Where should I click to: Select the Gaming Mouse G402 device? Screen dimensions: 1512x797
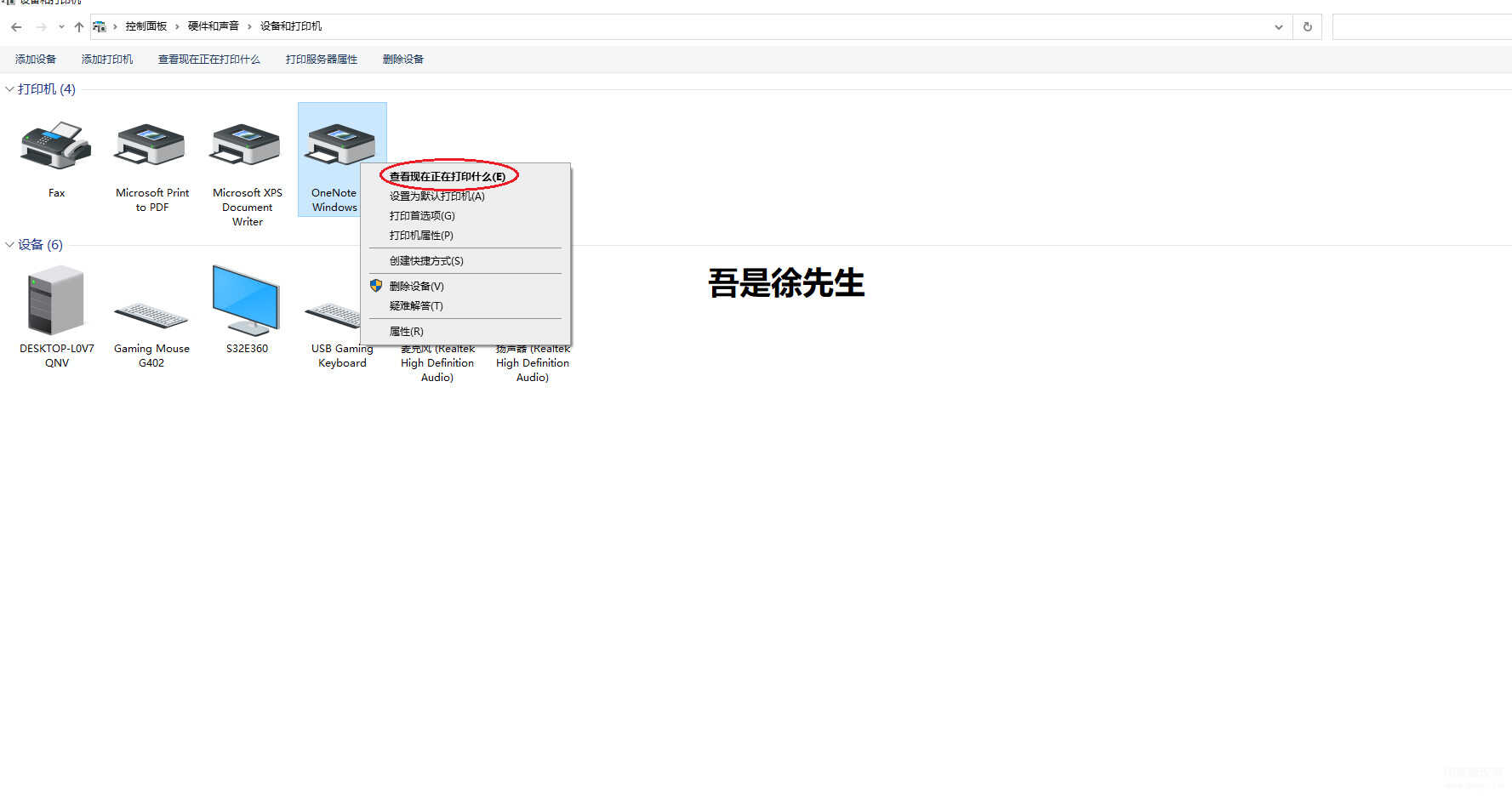tap(151, 316)
